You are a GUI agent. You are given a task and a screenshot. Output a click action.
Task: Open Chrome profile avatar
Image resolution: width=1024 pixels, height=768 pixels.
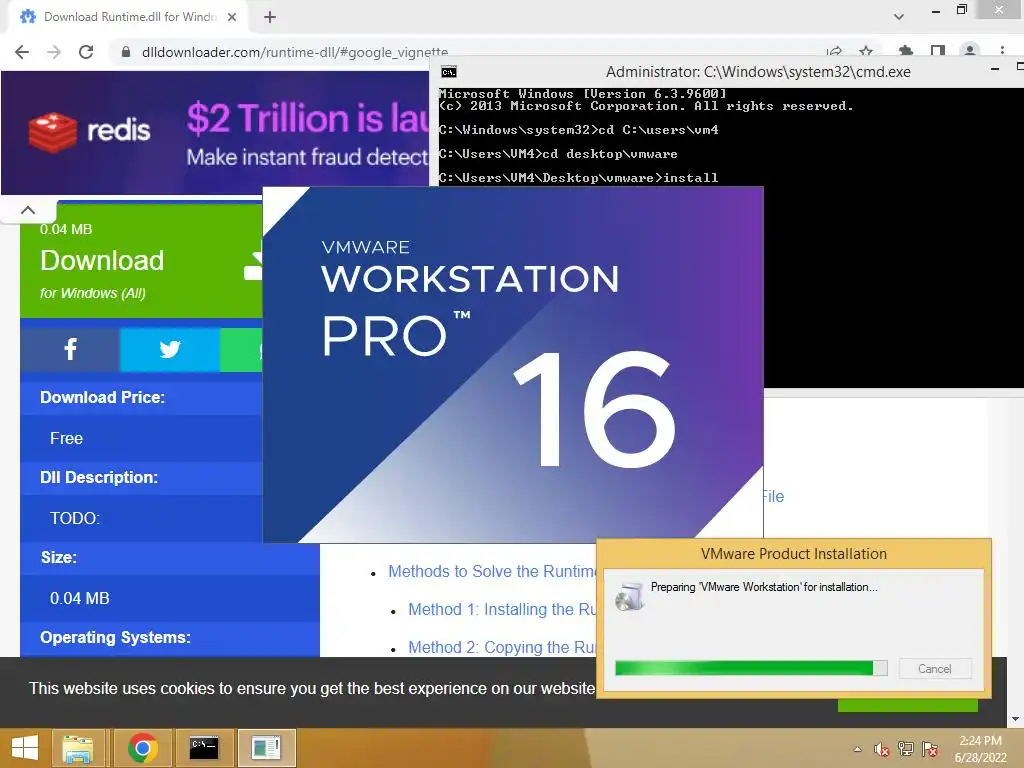[970, 50]
